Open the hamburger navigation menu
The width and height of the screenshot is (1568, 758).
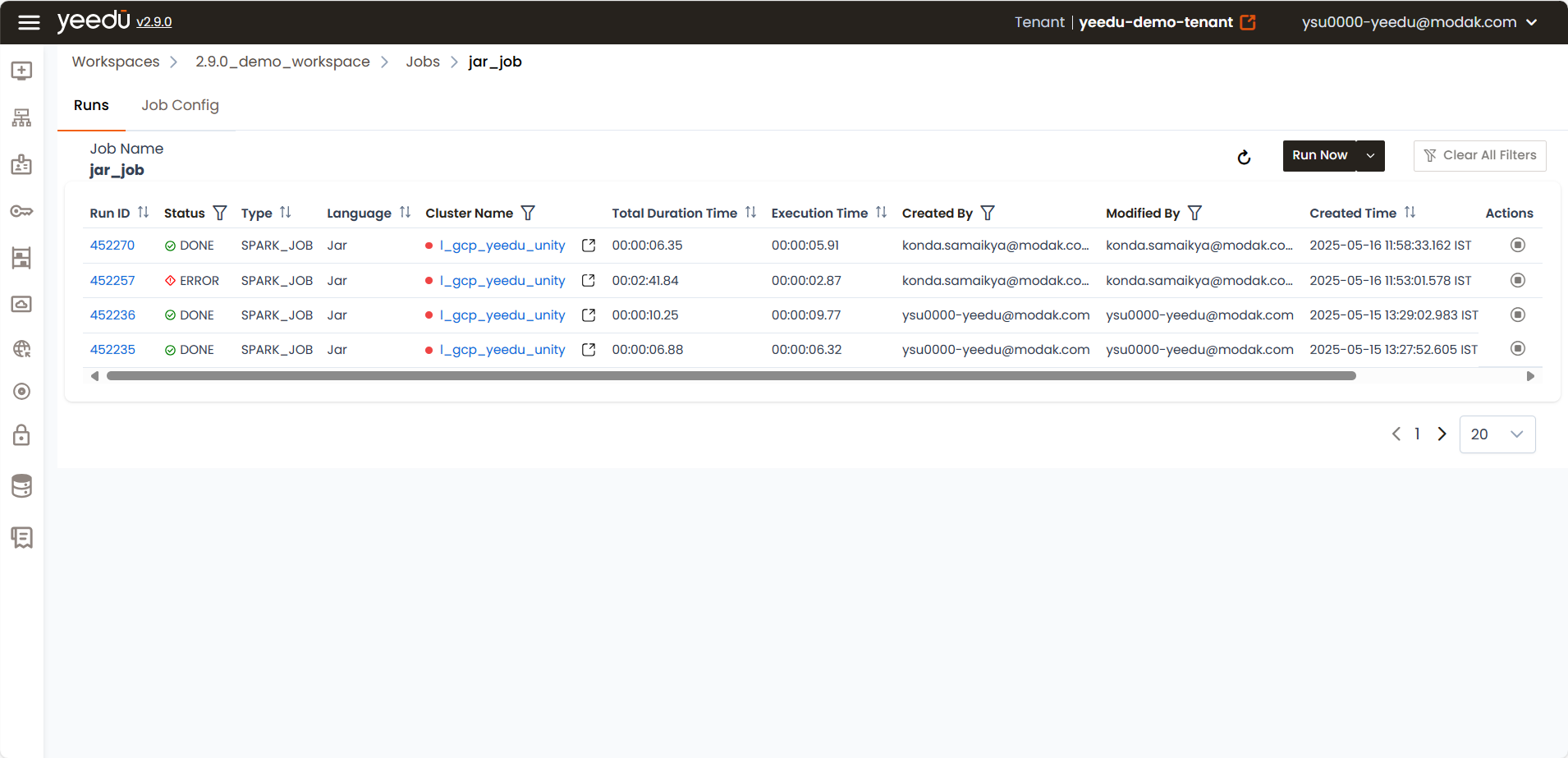[x=29, y=22]
